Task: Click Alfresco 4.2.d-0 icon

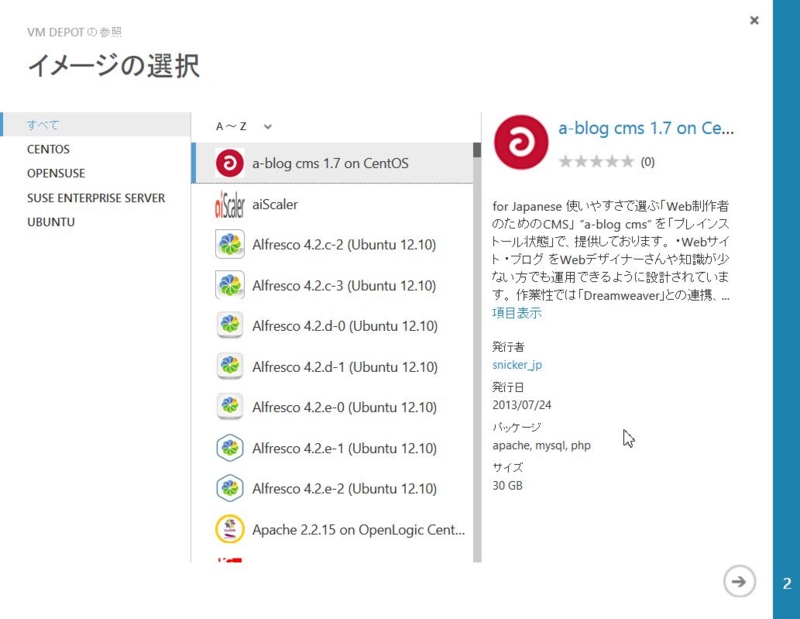Action: pos(230,326)
